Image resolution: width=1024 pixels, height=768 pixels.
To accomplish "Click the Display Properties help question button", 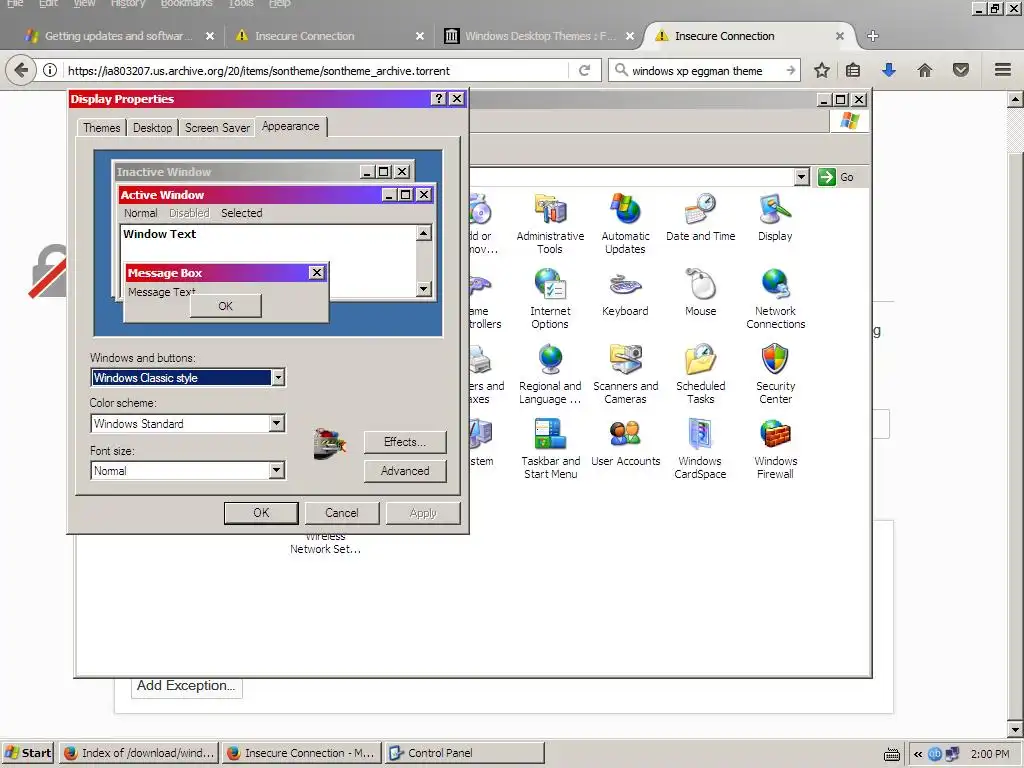I will coord(439,99).
